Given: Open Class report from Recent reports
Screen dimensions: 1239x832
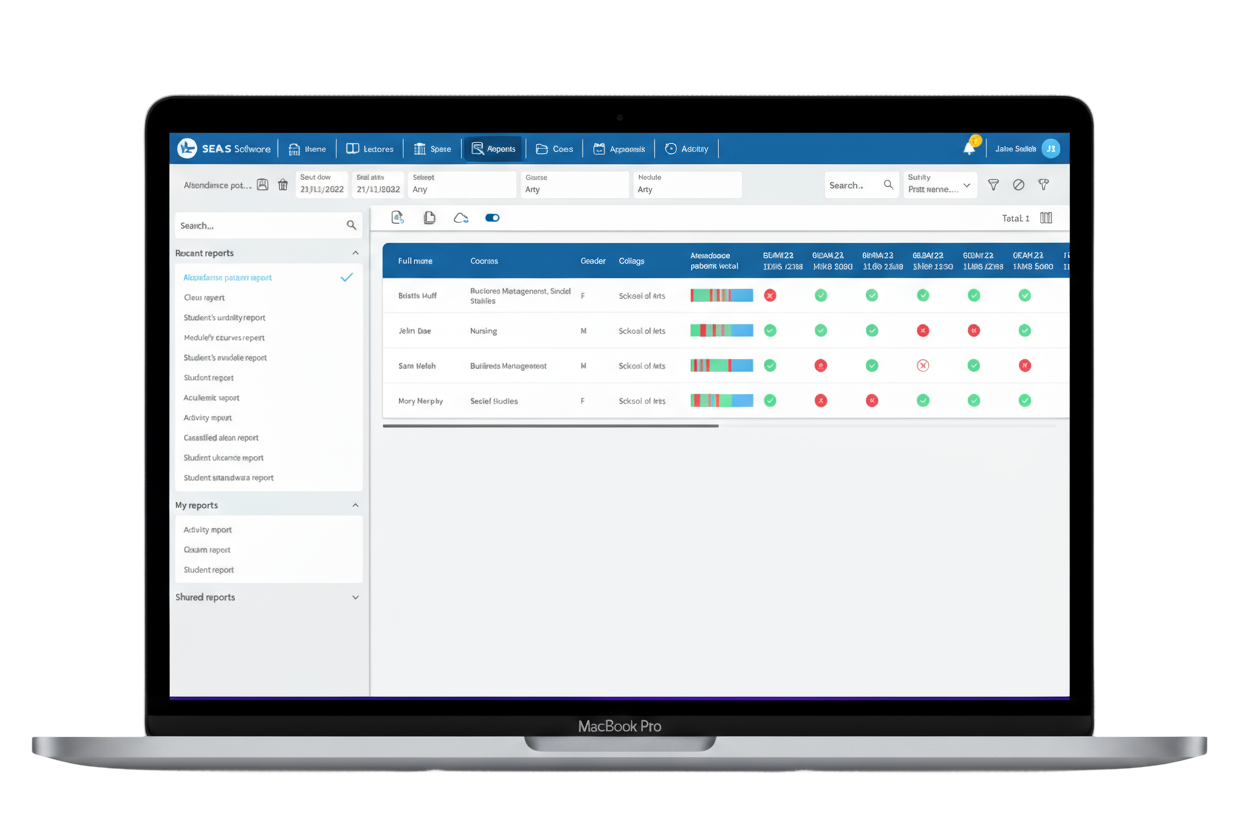Looking at the screenshot, I should coord(203,297).
